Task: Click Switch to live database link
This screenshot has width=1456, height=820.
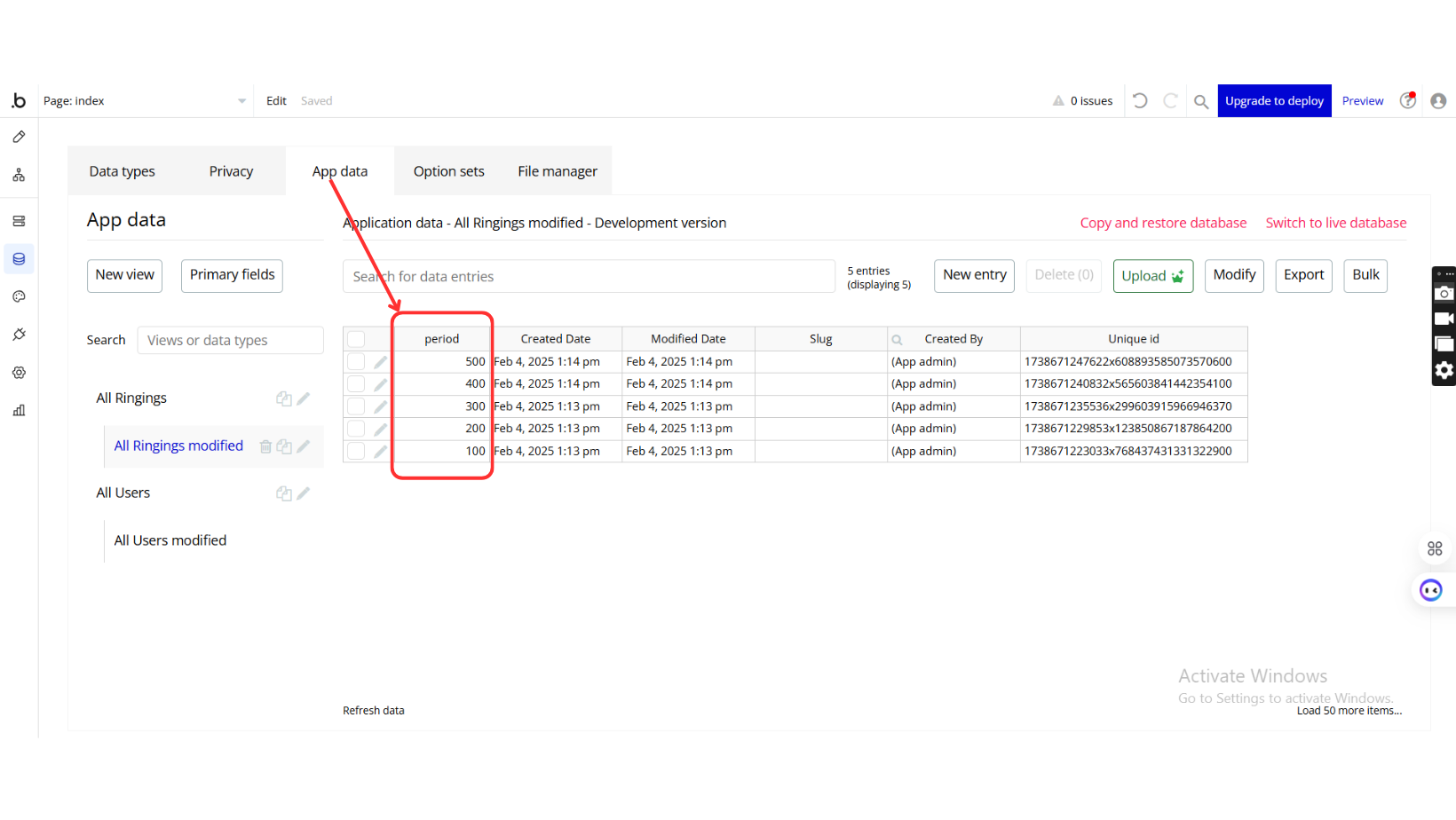Action: (1335, 223)
